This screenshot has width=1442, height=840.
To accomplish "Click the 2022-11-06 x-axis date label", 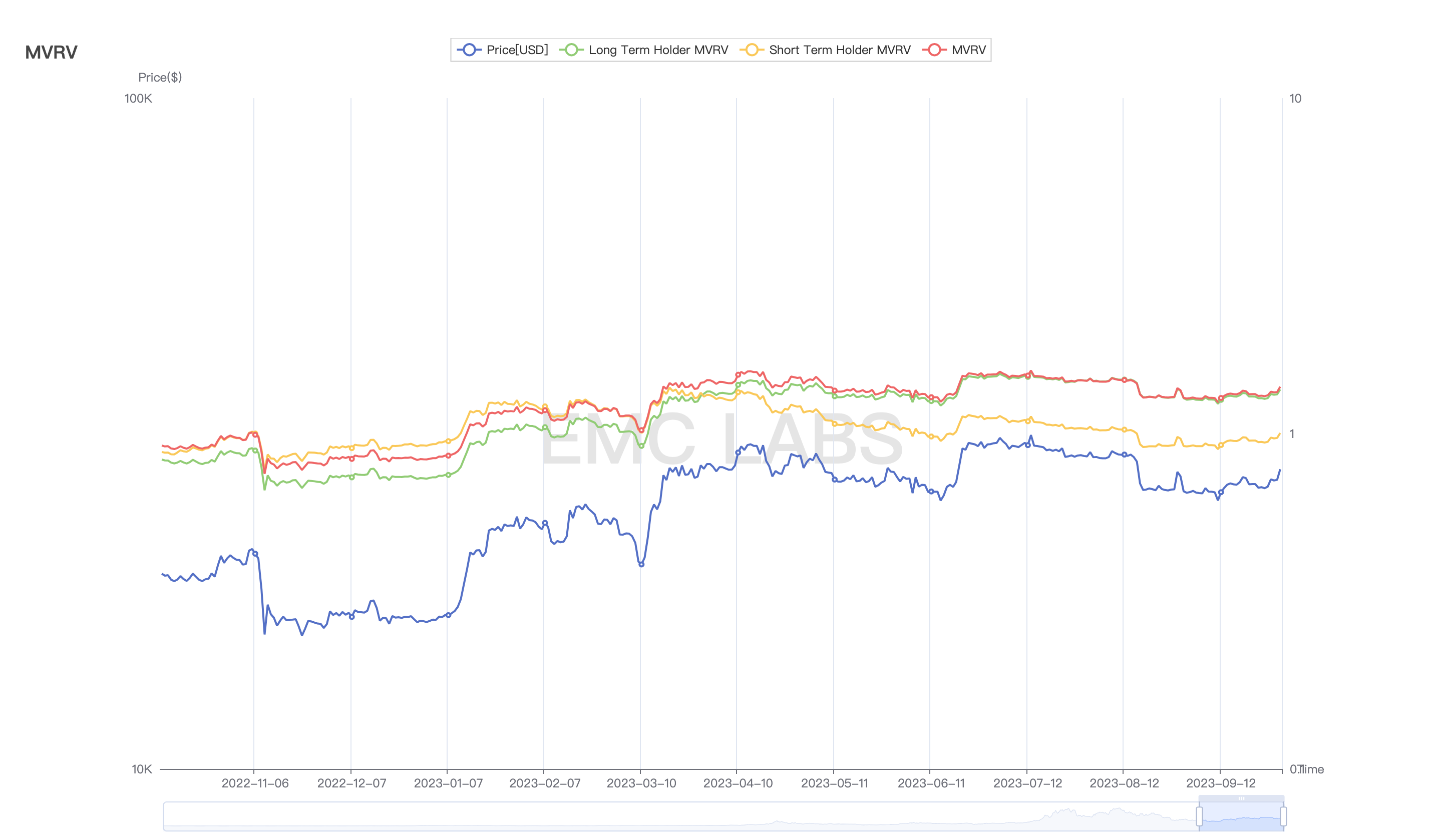I will click(x=255, y=783).
